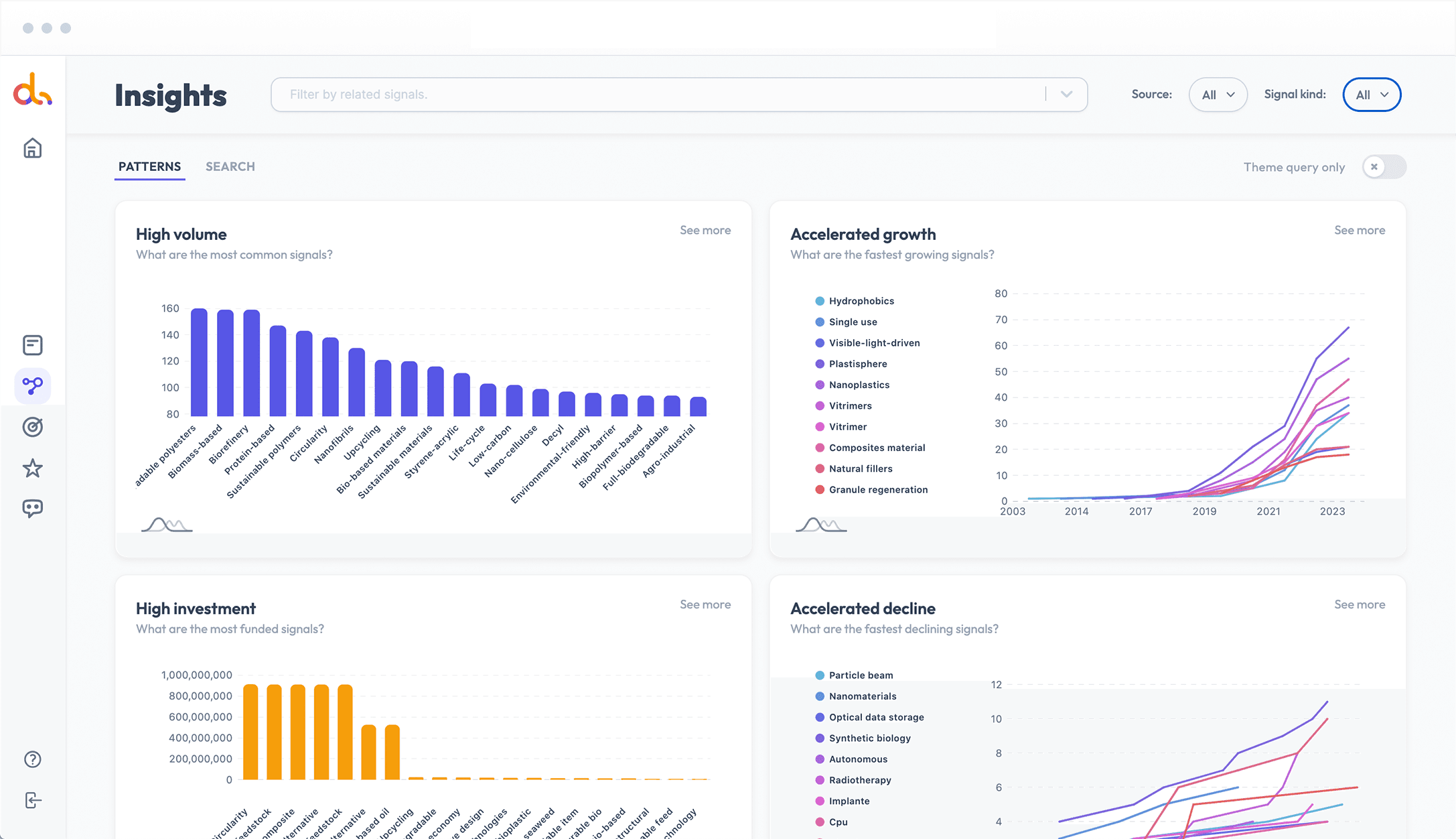Click Particle beam legend dot
The image size is (1456, 839).
tap(819, 675)
